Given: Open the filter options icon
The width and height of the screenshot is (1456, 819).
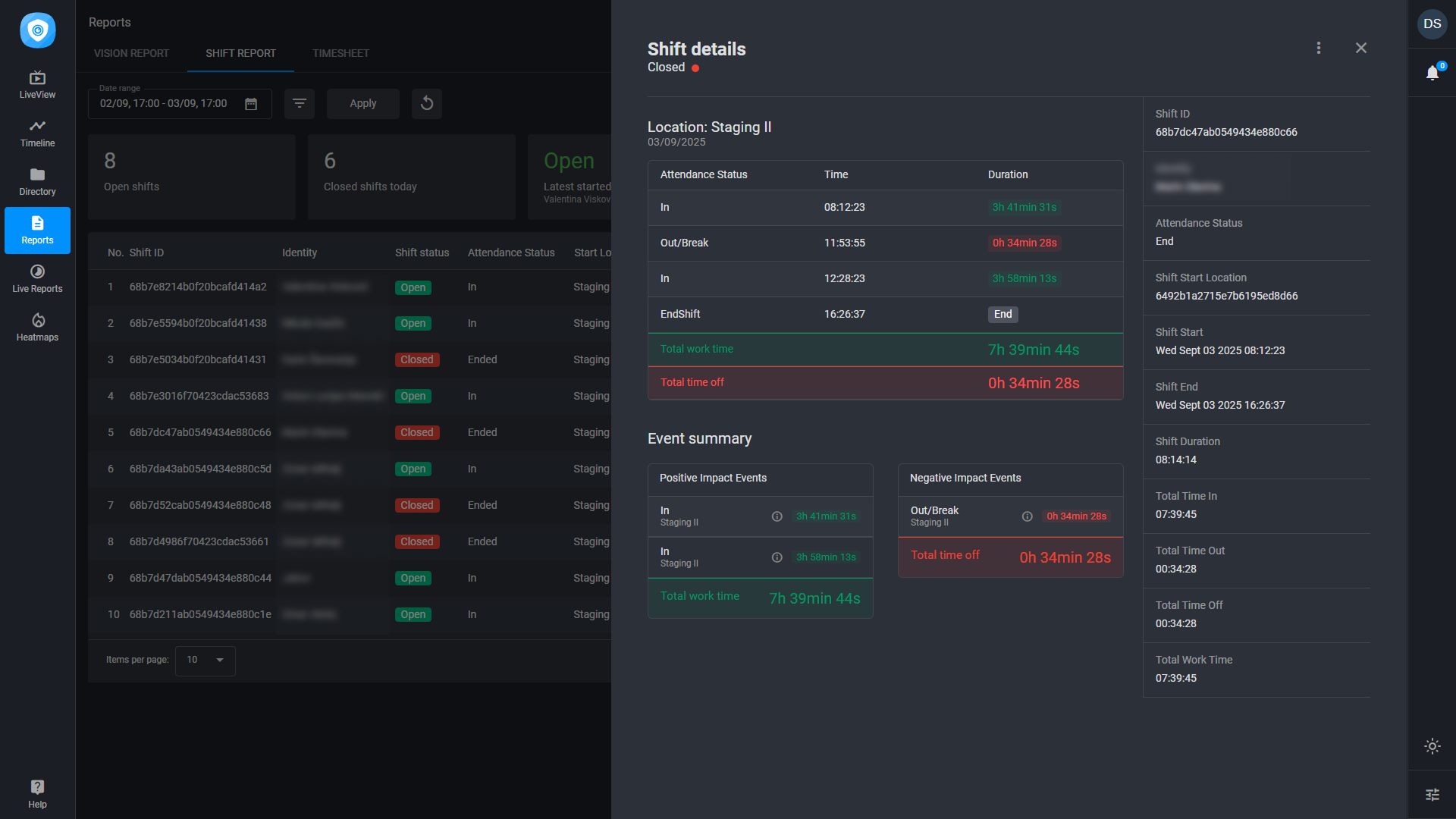Looking at the screenshot, I should pyautogui.click(x=300, y=103).
